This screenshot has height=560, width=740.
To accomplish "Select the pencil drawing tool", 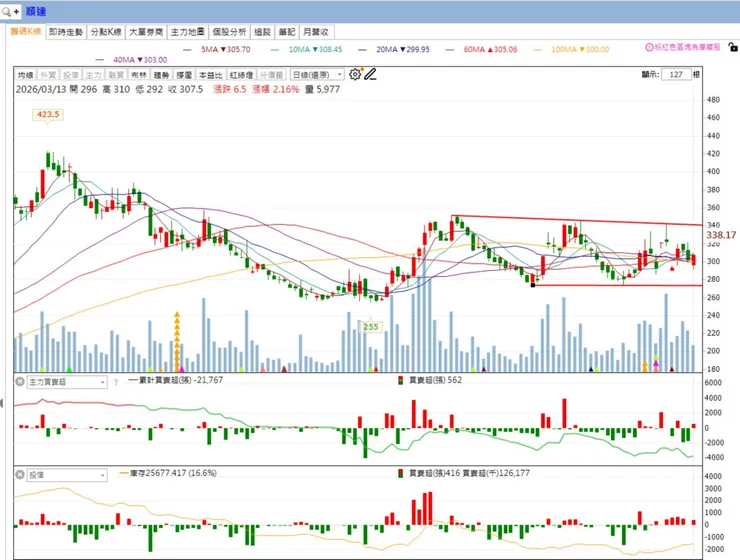I will [x=370, y=74].
